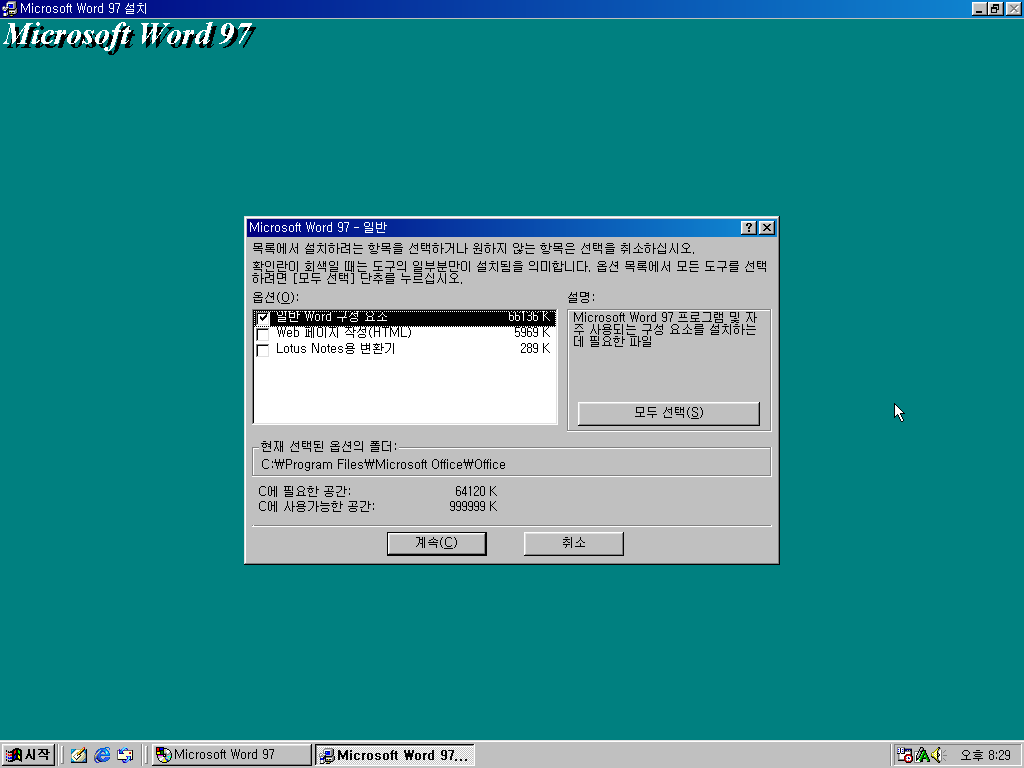Switch to Microsoft Word 97 taskbar button

(x=232, y=755)
